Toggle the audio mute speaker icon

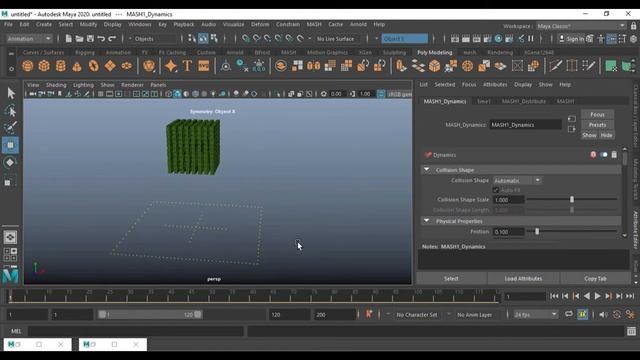point(603,314)
